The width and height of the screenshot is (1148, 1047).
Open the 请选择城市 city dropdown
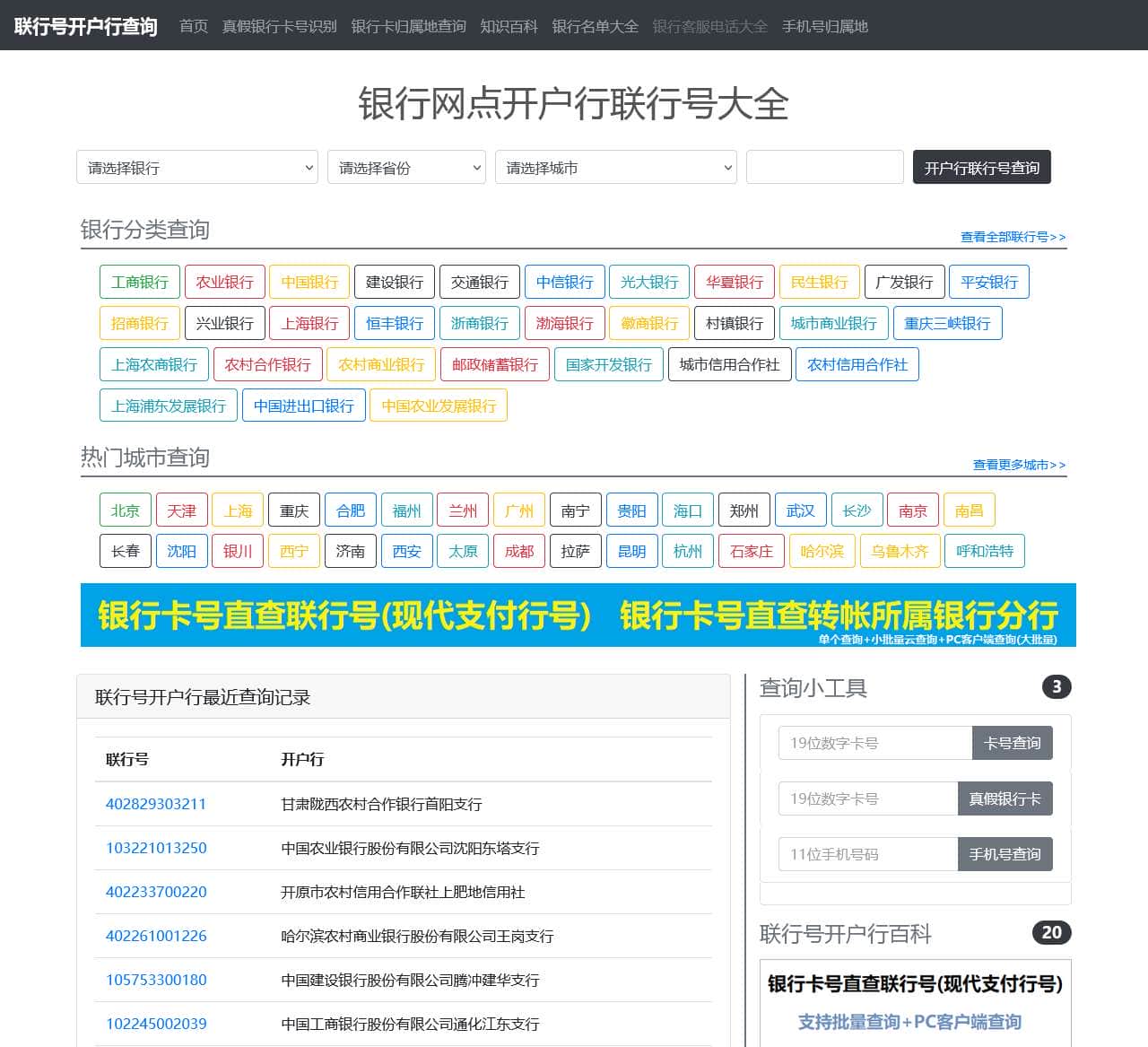point(615,168)
